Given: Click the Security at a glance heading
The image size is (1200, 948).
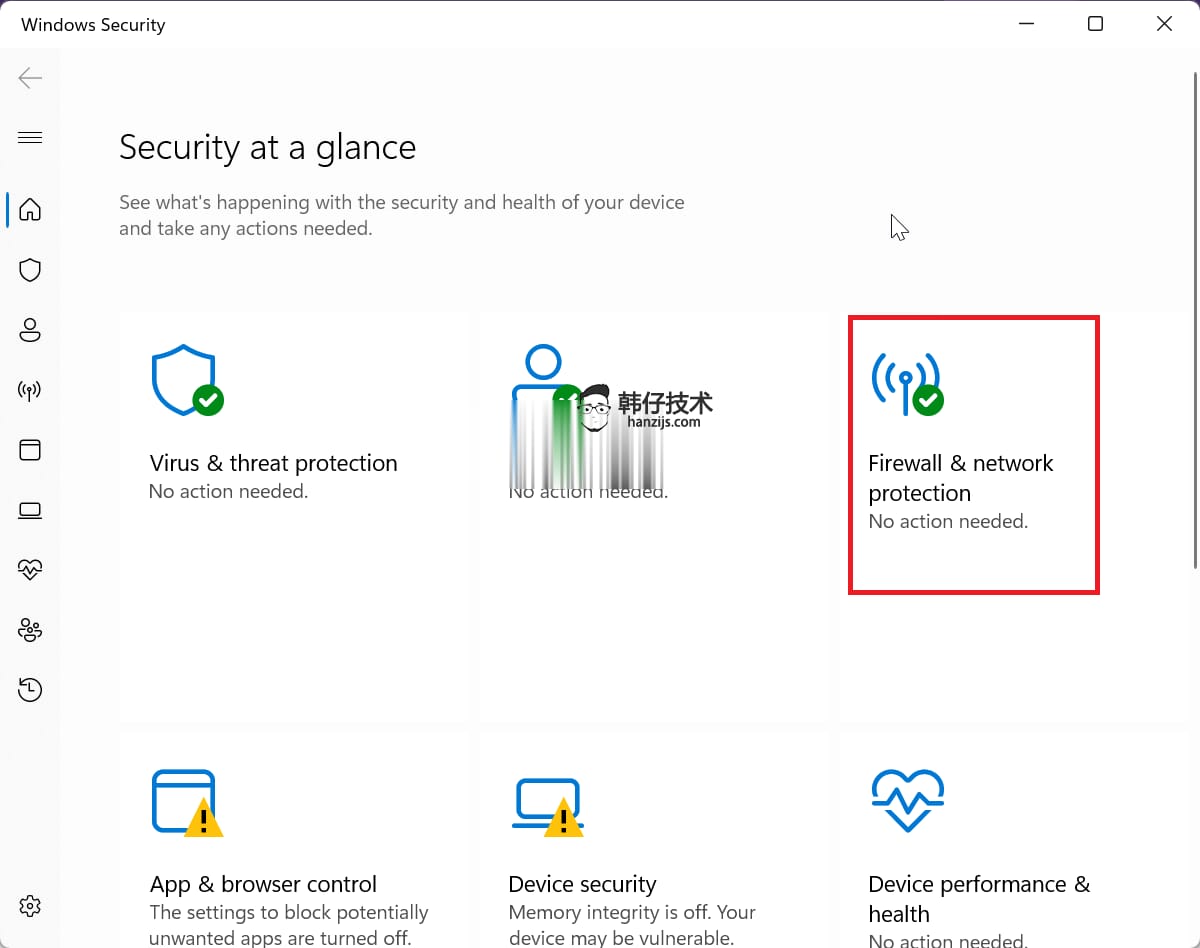Looking at the screenshot, I should click(267, 148).
